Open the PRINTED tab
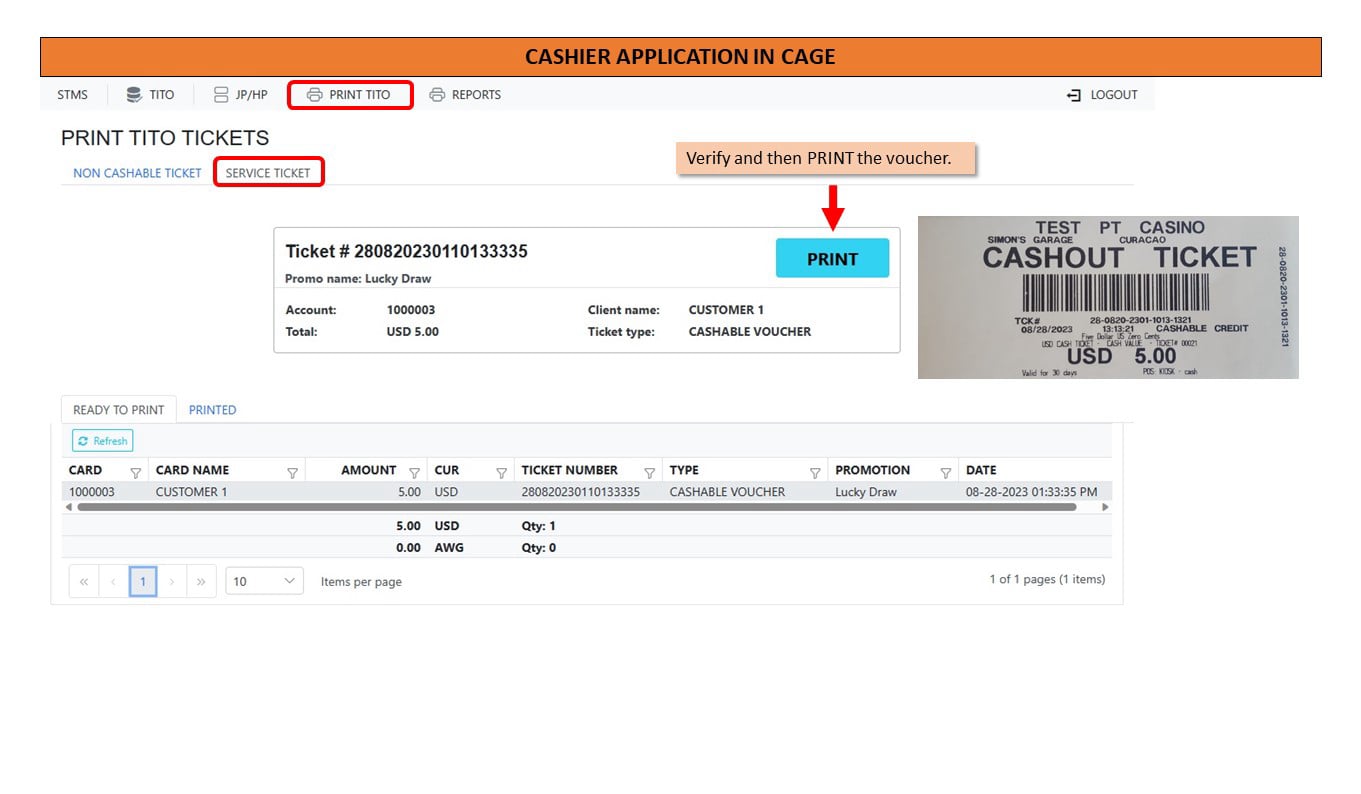This screenshot has height=794, width=1361. click(x=212, y=410)
